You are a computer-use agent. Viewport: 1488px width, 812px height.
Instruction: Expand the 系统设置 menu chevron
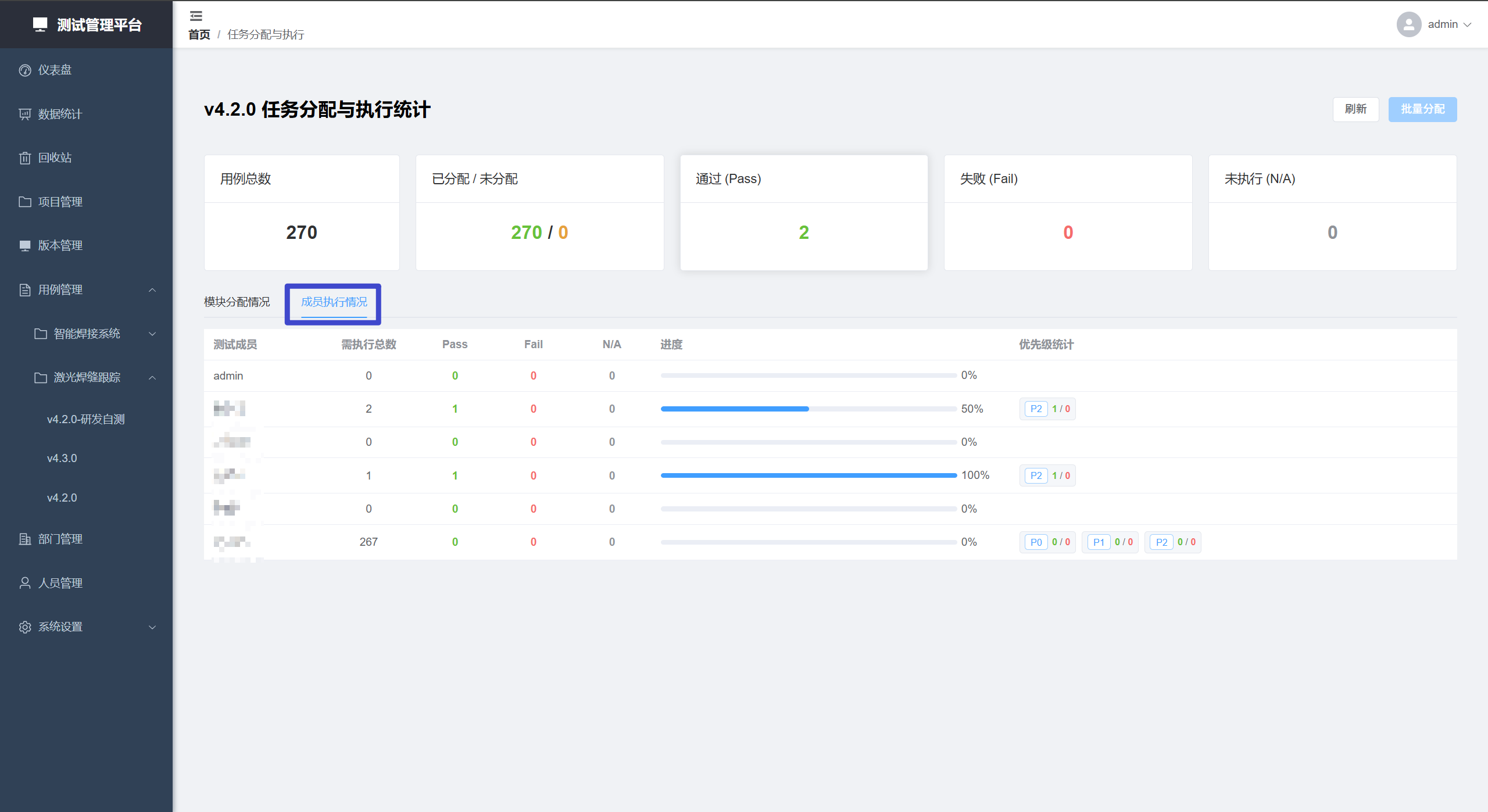pos(152,627)
